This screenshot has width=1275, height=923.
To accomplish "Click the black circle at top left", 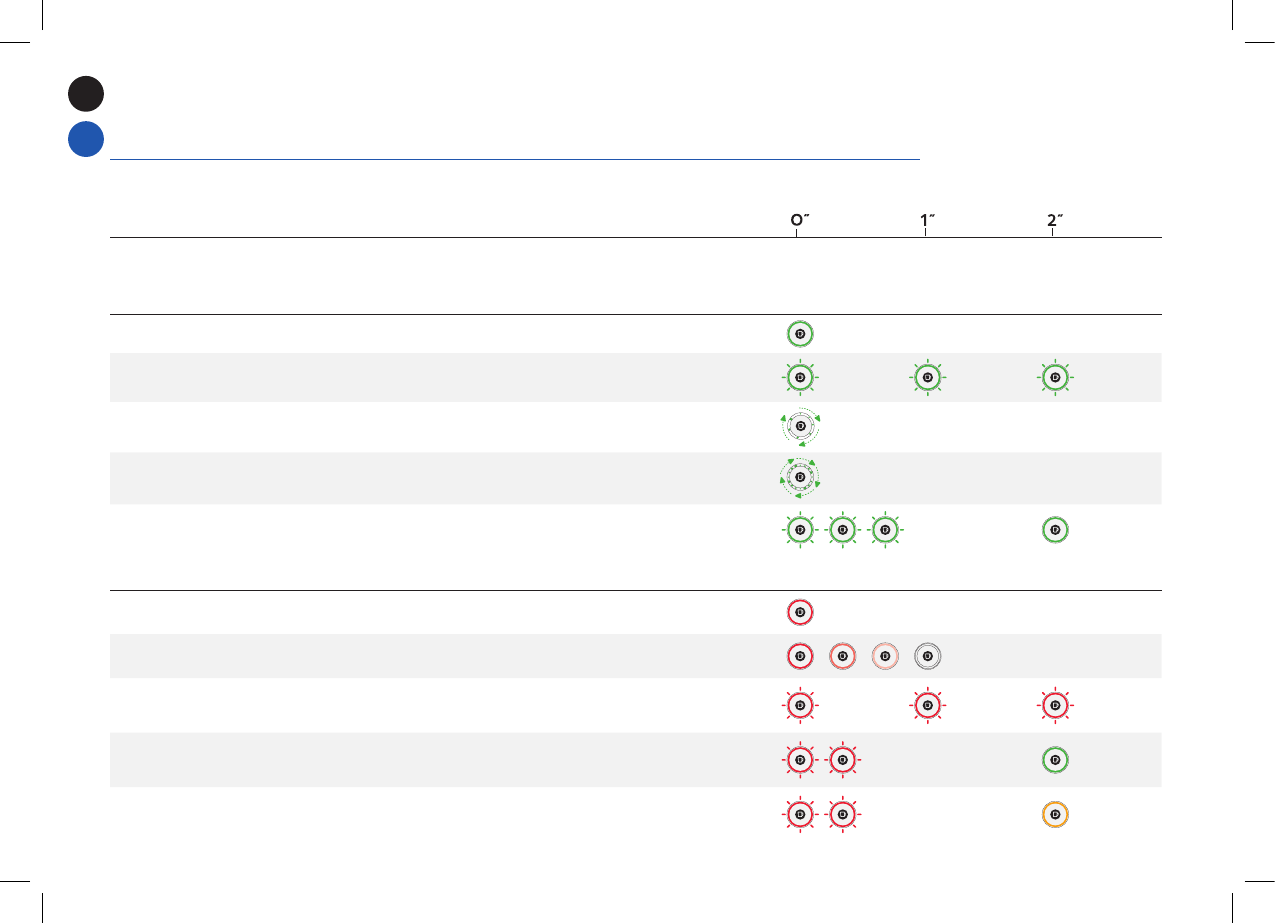I will click(x=86, y=93).
